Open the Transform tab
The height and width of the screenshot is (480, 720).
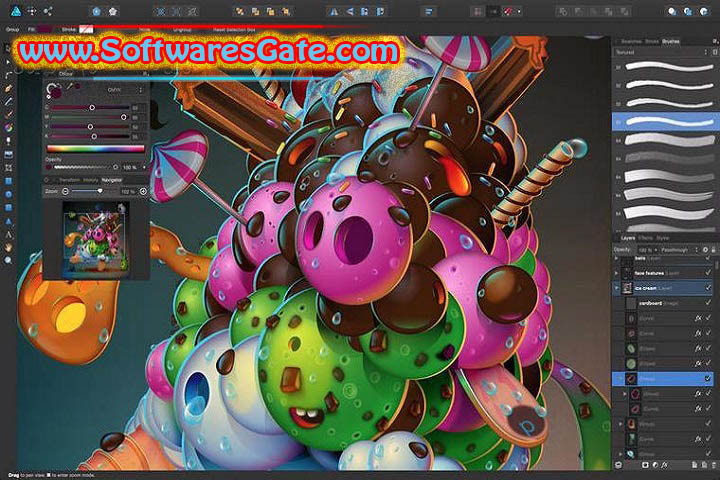point(69,180)
